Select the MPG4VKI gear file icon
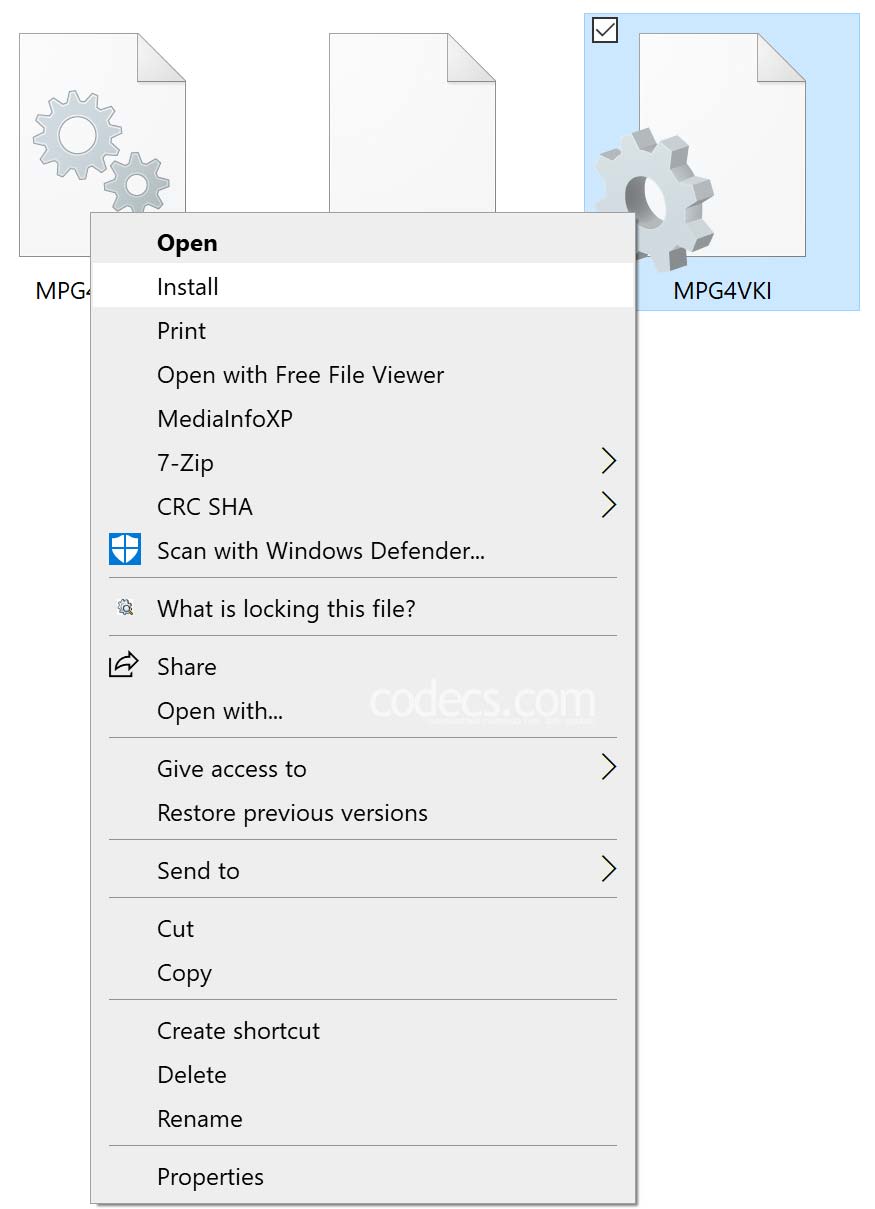Image resolution: width=875 pixels, height=1209 pixels. (700, 150)
